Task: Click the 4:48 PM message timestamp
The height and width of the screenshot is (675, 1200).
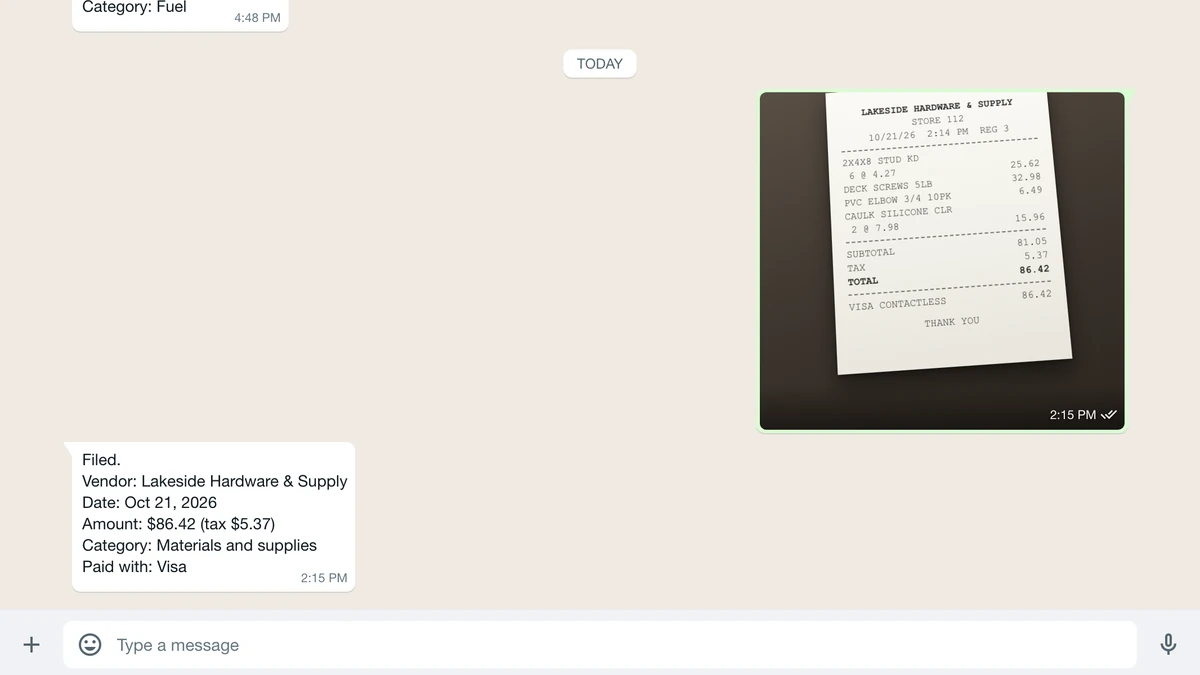Action: coord(257,18)
